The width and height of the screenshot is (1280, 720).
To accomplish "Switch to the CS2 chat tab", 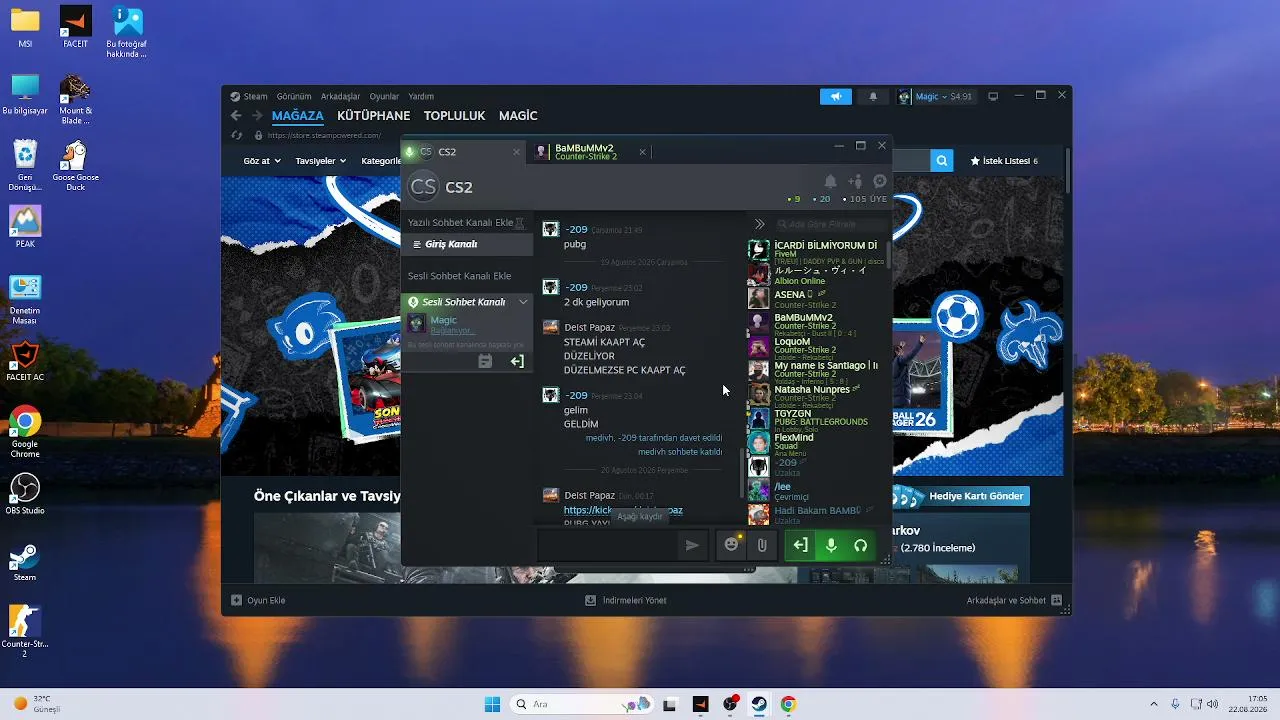I will pyautogui.click(x=462, y=152).
